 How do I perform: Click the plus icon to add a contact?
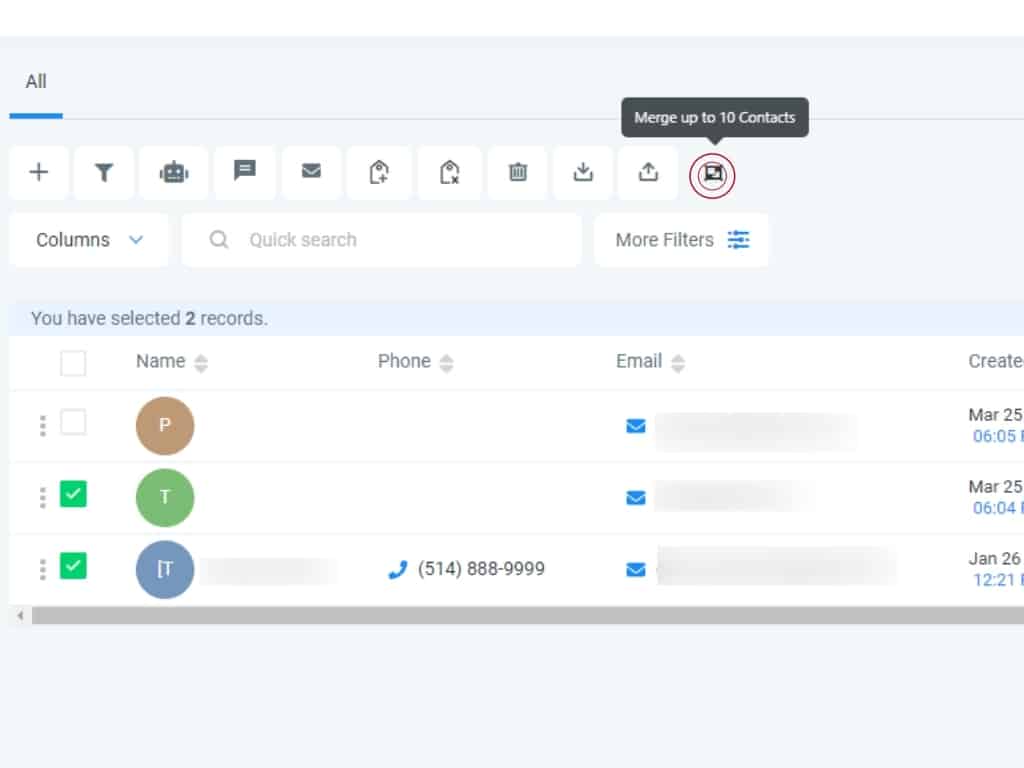(39, 172)
